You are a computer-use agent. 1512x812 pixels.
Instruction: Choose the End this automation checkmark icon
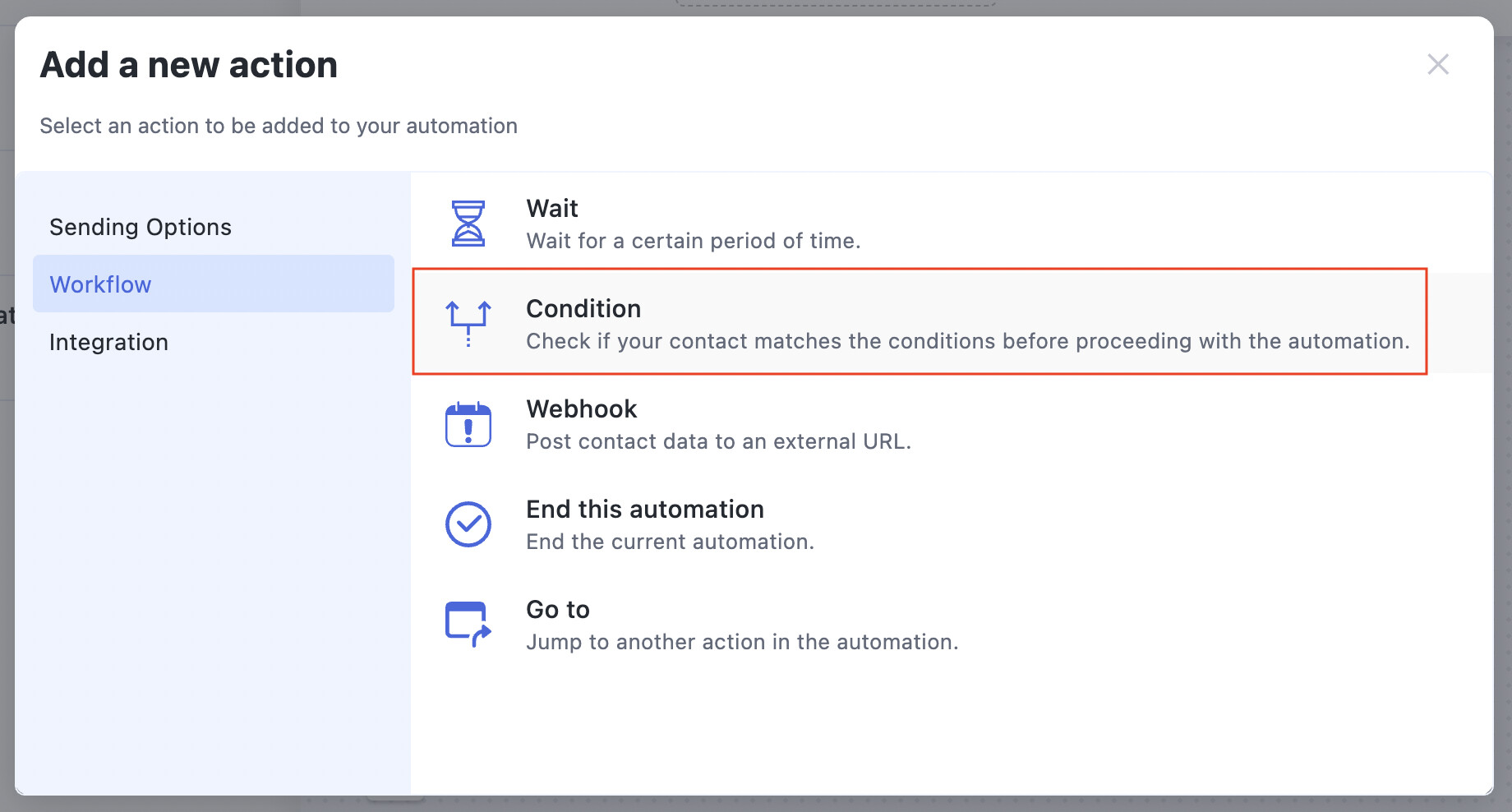pyautogui.click(x=468, y=524)
